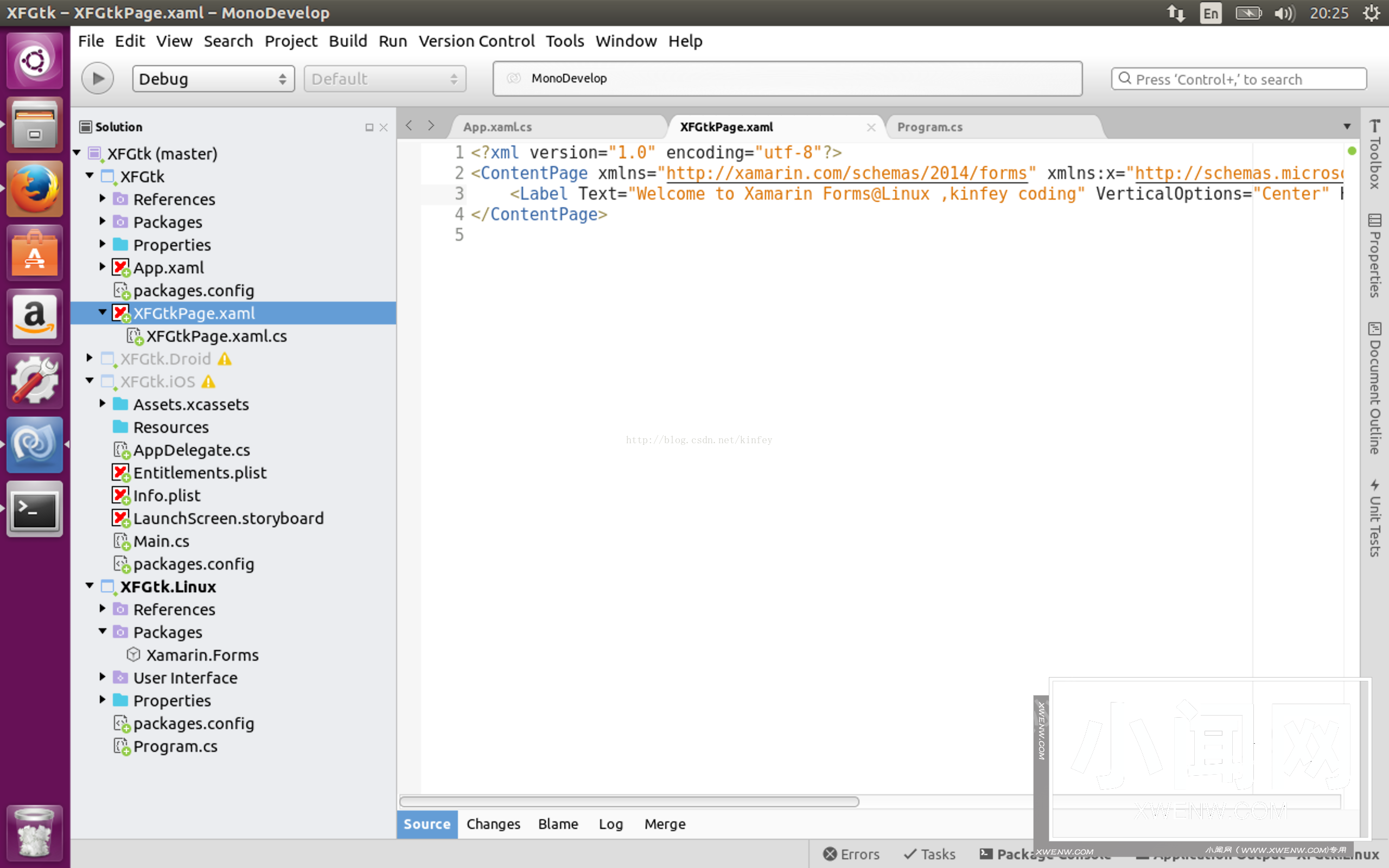Click the Run/Play debug button

pyautogui.click(x=97, y=78)
